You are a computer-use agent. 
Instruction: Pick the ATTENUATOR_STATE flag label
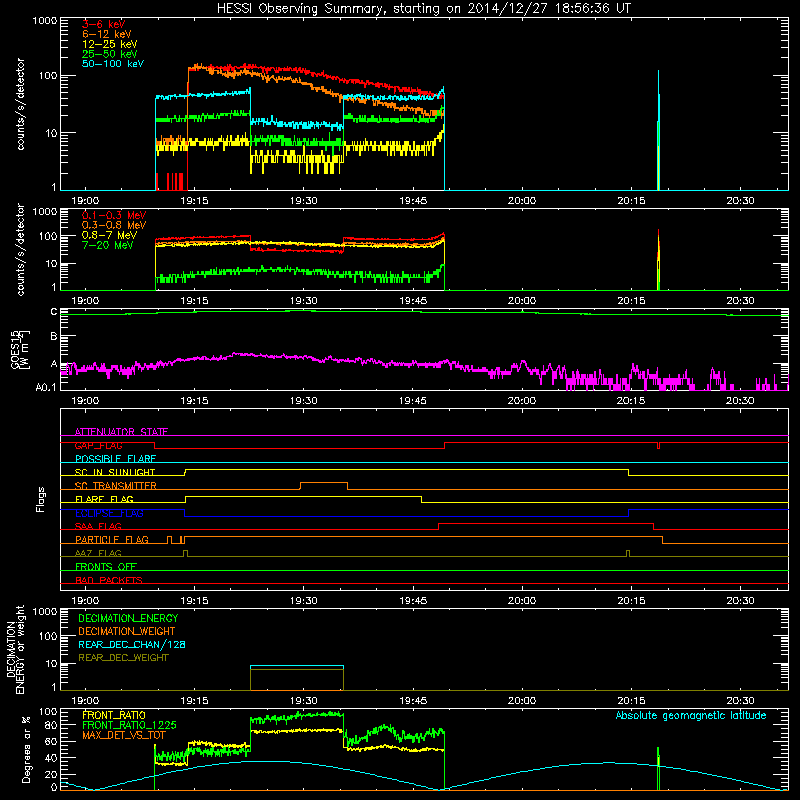point(121,432)
